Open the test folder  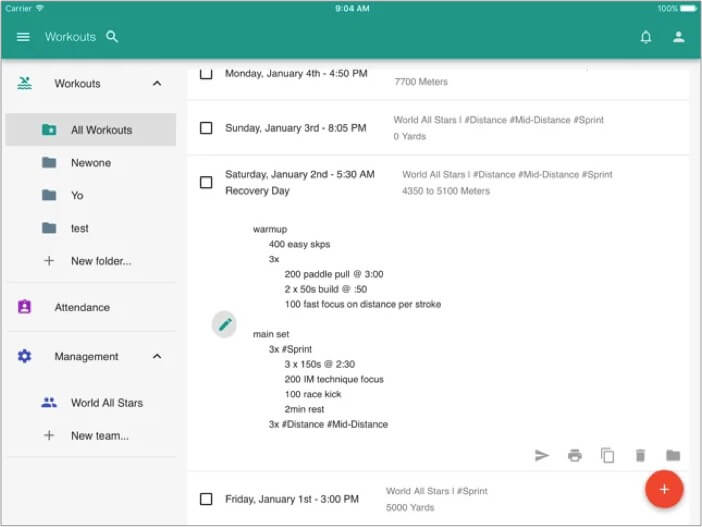pos(91,228)
